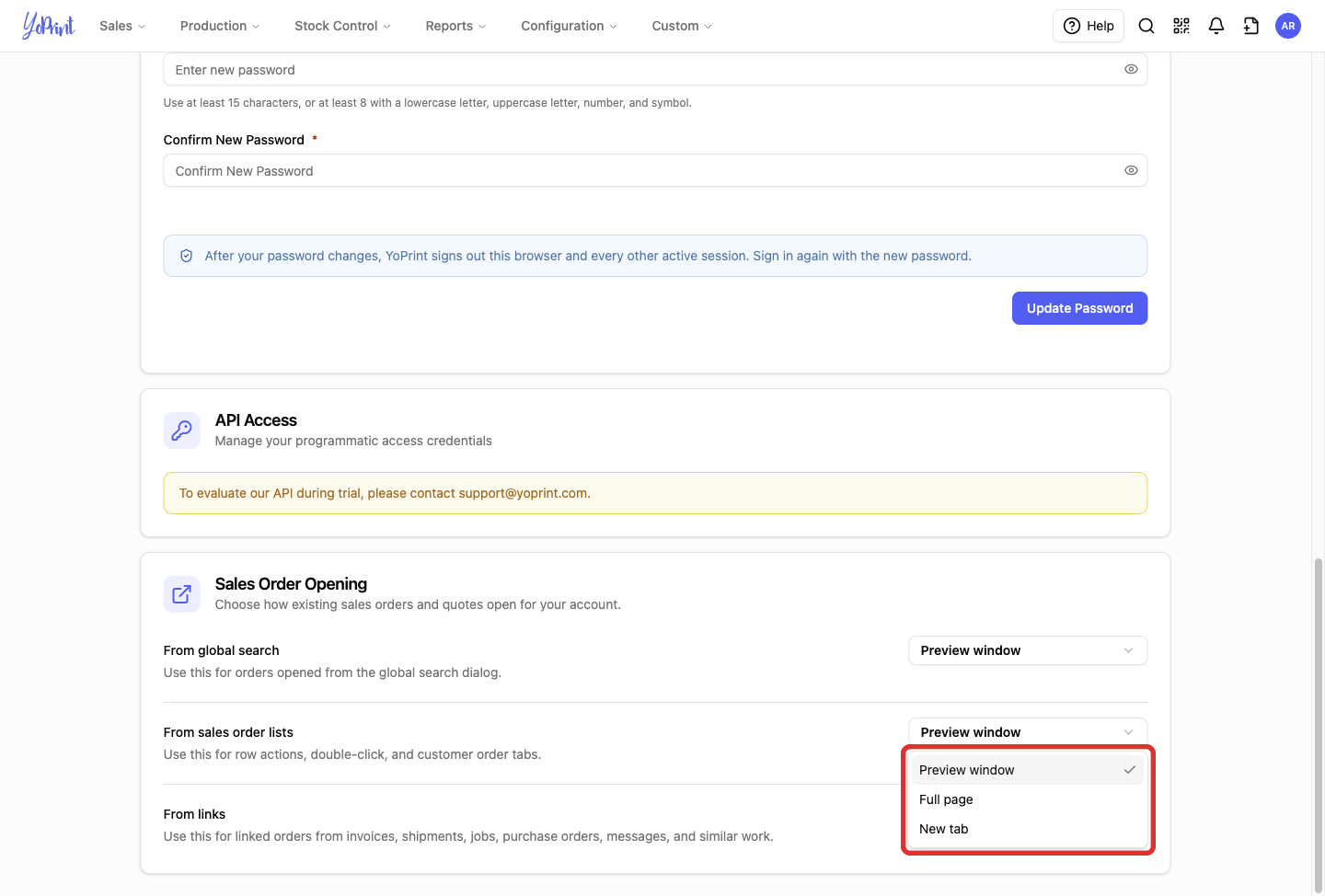Open the notifications bell
Image resolution: width=1325 pixels, height=896 pixels.
[x=1216, y=26]
